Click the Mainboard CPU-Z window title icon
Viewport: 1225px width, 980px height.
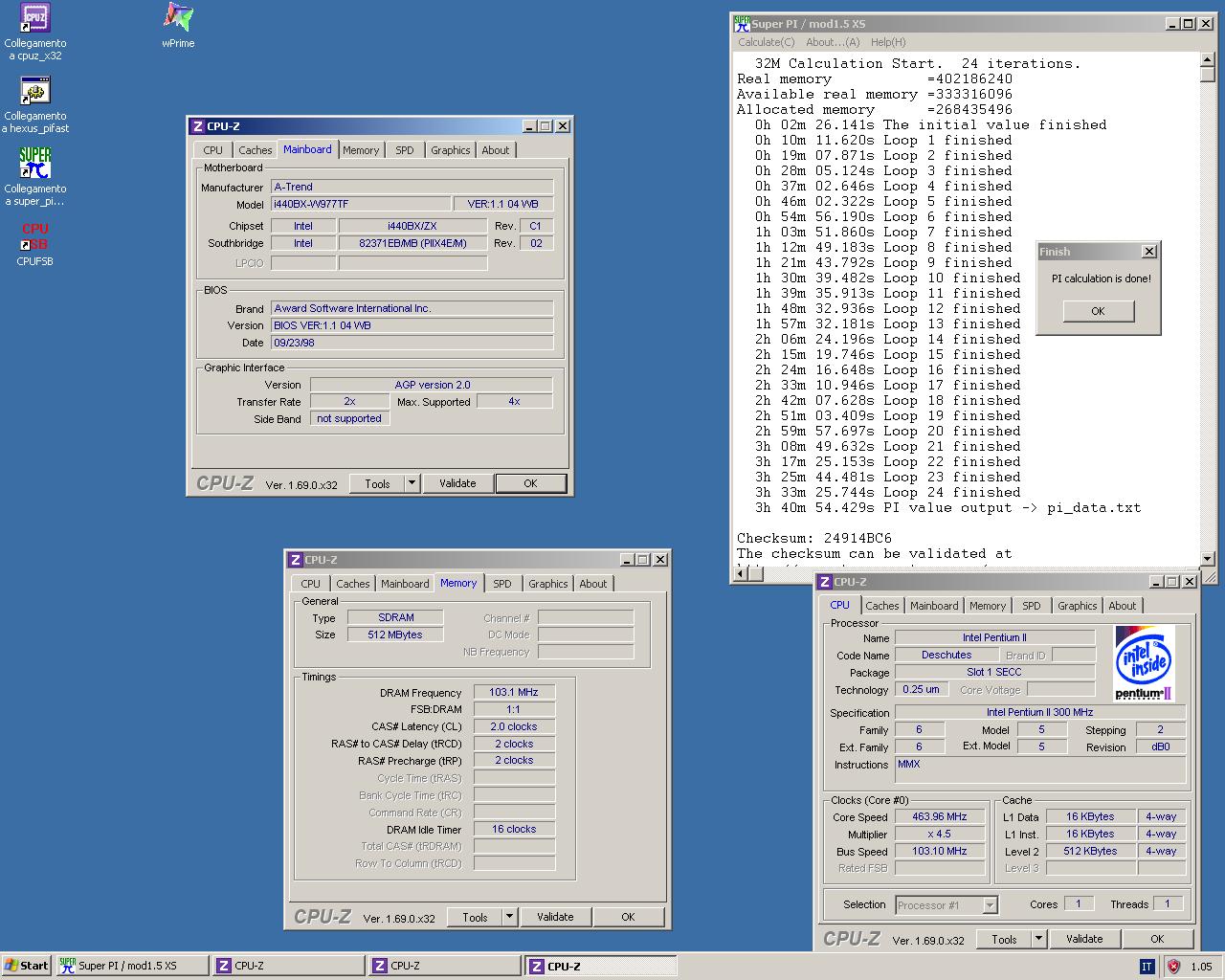197,126
